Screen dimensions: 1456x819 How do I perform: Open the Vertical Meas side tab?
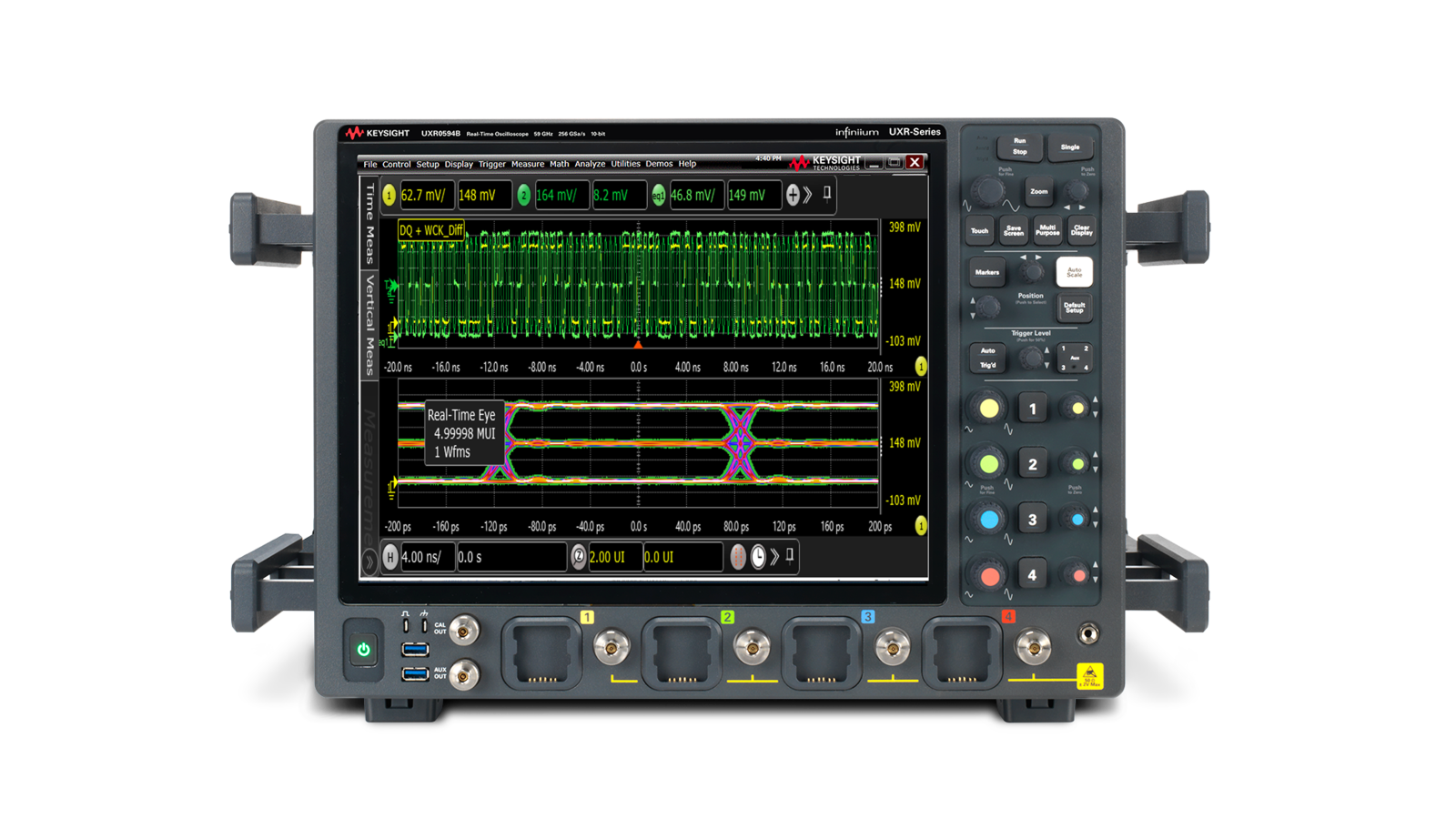point(369,326)
